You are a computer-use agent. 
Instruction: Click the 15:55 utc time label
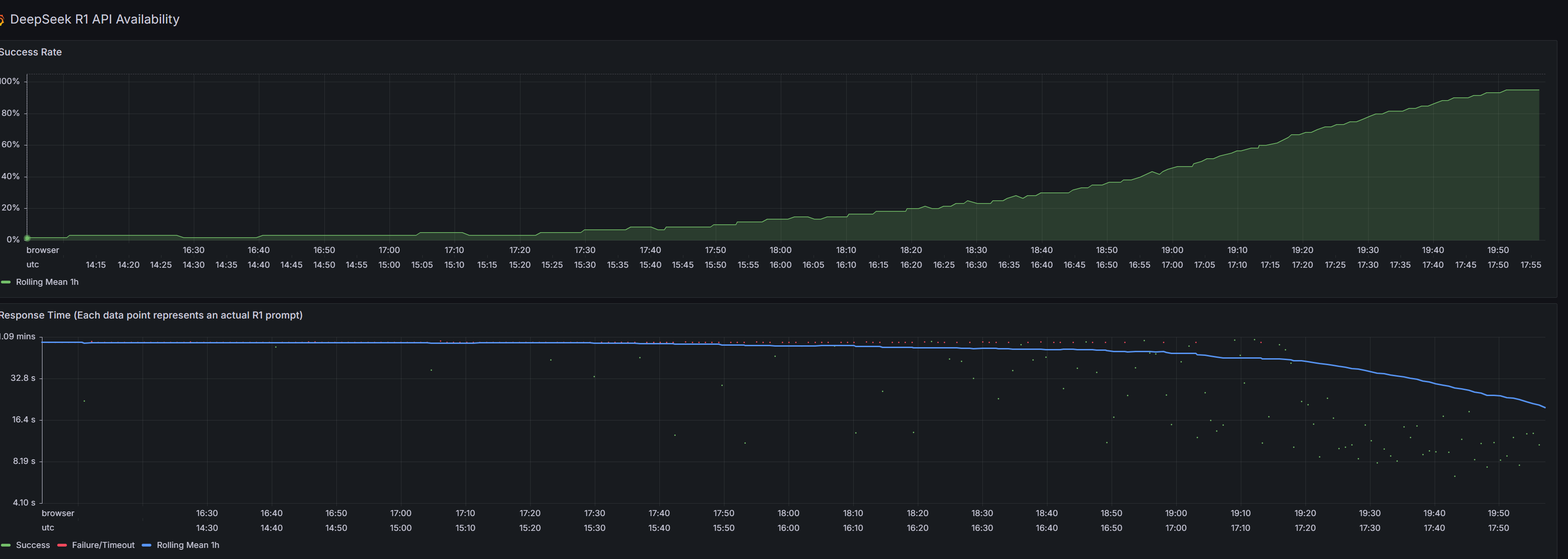tap(748, 265)
